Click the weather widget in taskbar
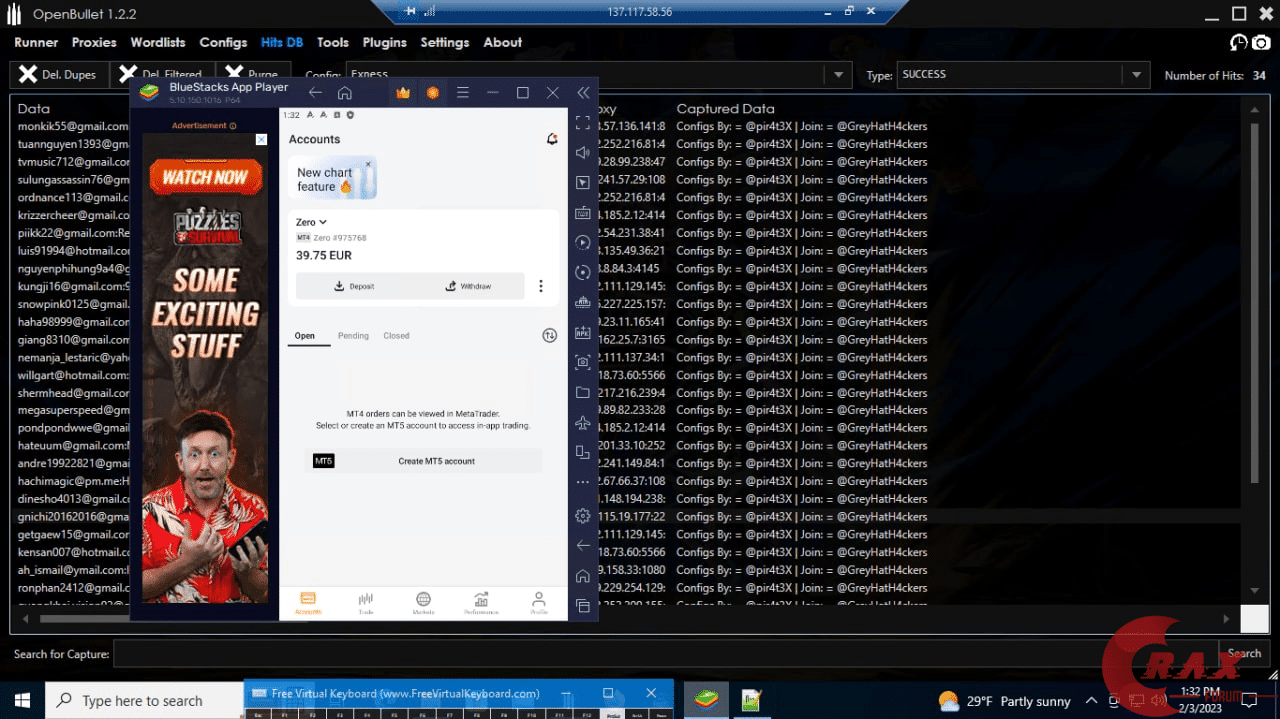 point(1004,701)
